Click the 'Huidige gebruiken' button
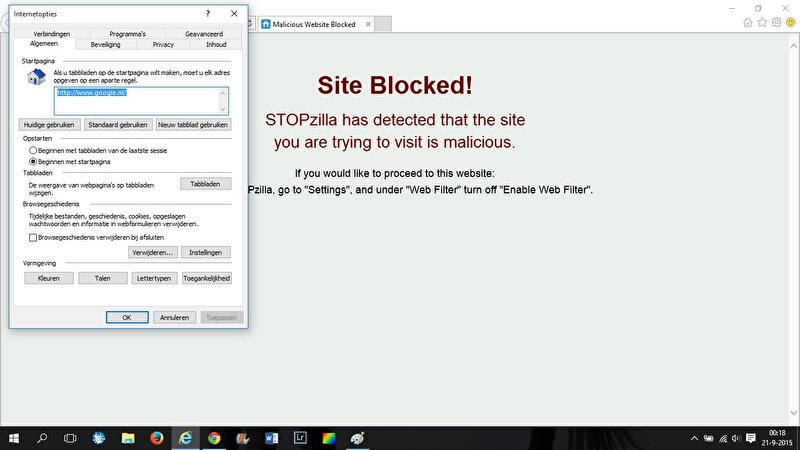Screen dimensions: 800x450 coord(50,125)
